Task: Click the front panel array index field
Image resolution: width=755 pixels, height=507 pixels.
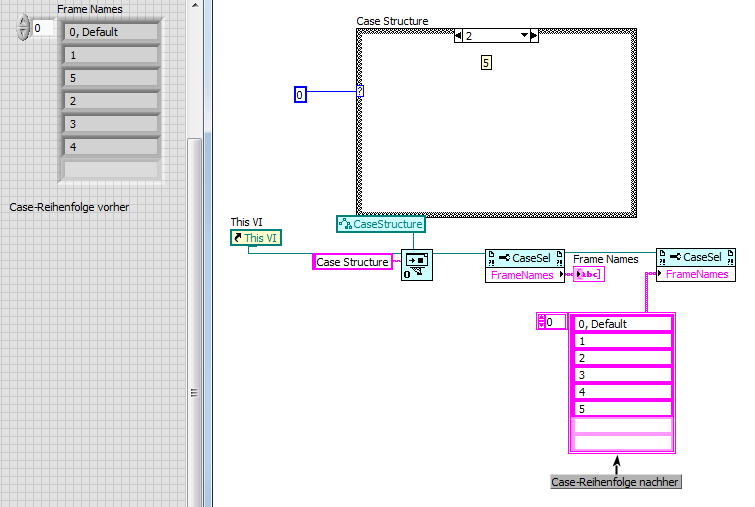Action: pos(44,28)
